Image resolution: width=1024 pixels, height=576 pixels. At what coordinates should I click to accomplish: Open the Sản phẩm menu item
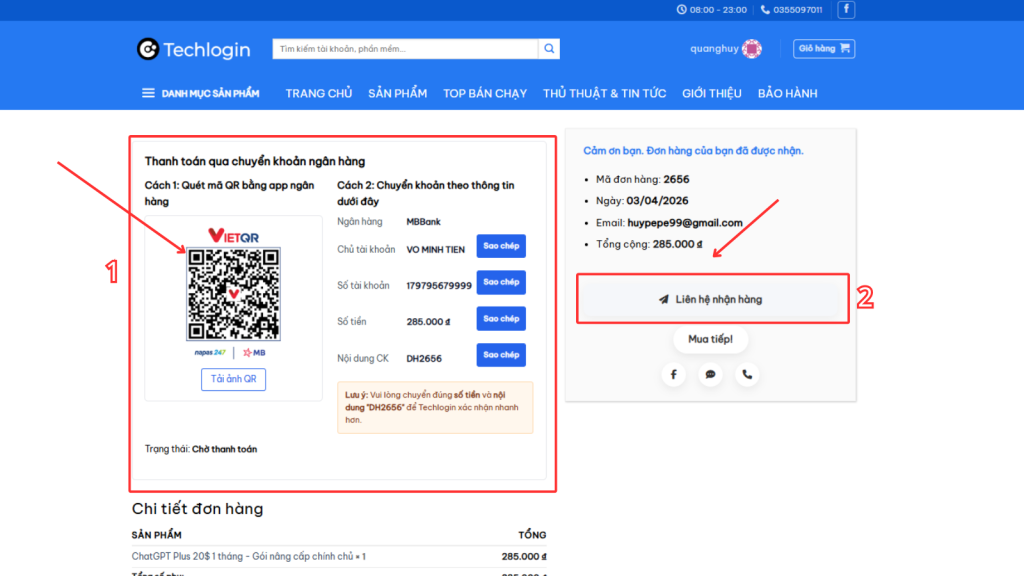pyautogui.click(x=397, y=93)
